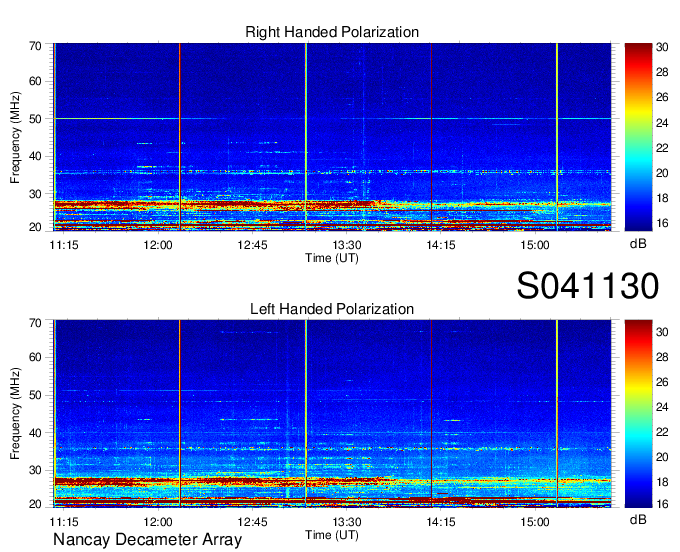Click the 24 dB label on bottom colorbar
Image resolution: width=680 pixels, height=552 pixels.
click(662, 407)
